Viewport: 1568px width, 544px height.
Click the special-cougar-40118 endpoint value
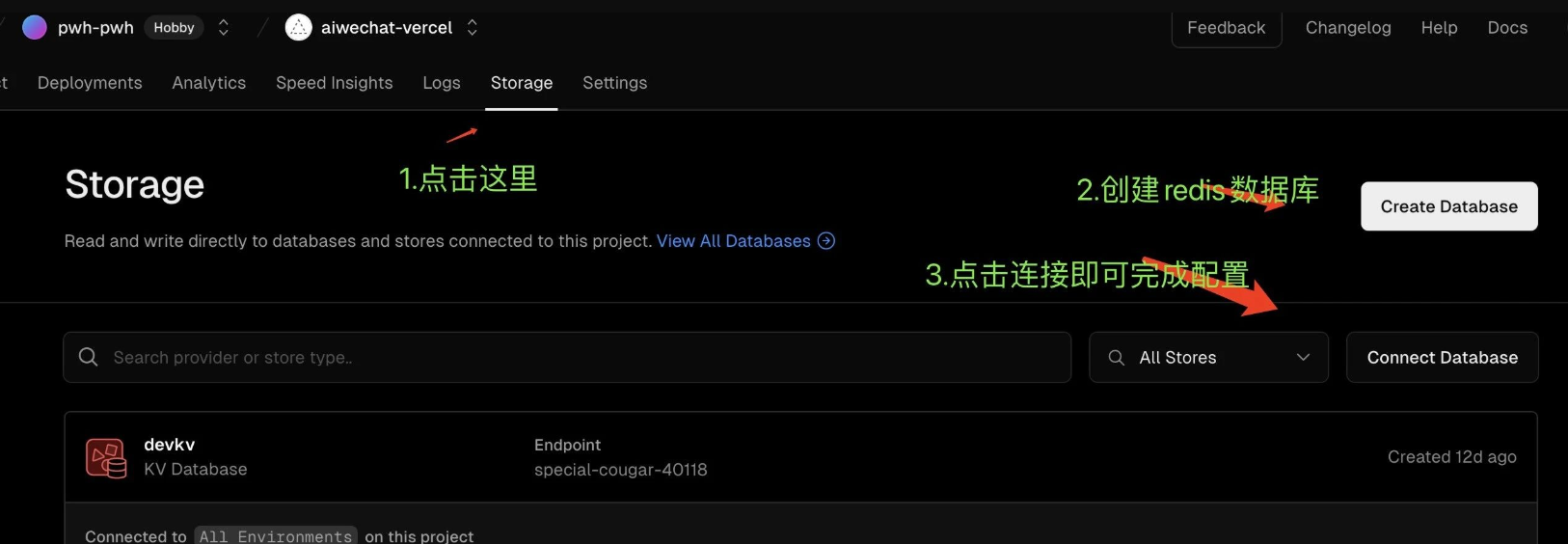coord(621,470)
